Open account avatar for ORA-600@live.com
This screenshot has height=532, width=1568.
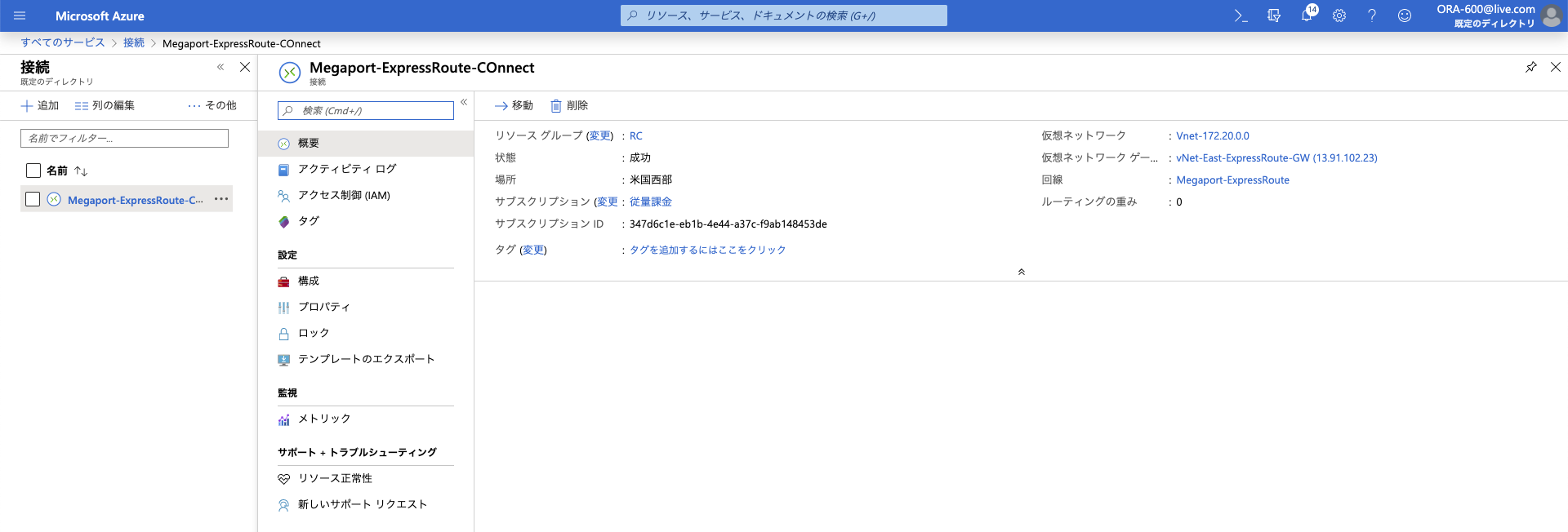pos(1552,16)
